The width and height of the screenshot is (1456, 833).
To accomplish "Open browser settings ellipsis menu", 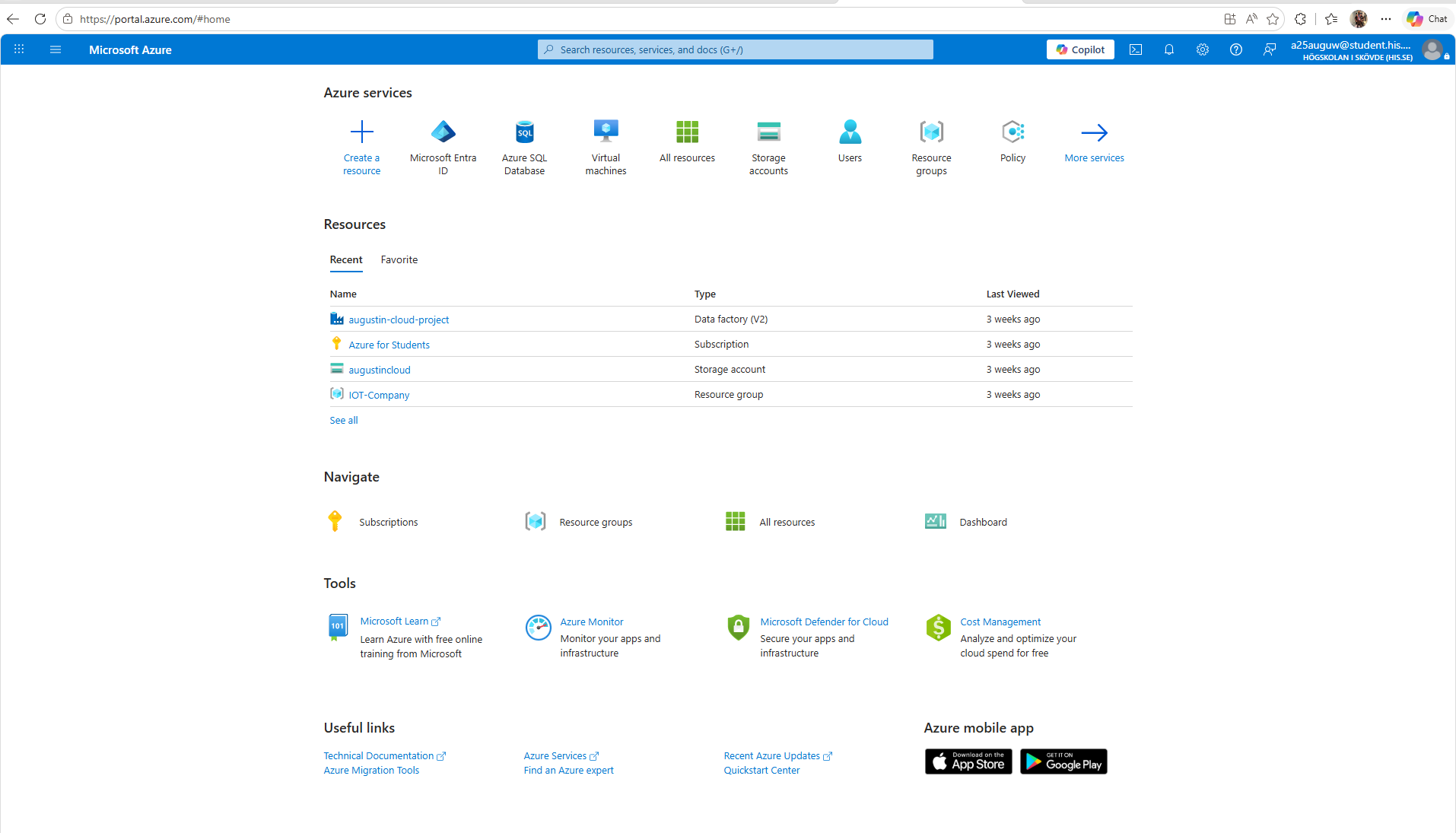I will (x=1386, y=19).
